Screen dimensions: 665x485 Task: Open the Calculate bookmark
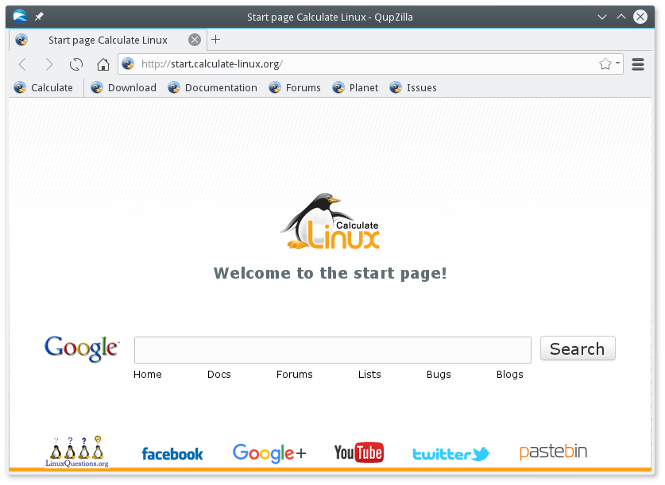click(43, 87)
